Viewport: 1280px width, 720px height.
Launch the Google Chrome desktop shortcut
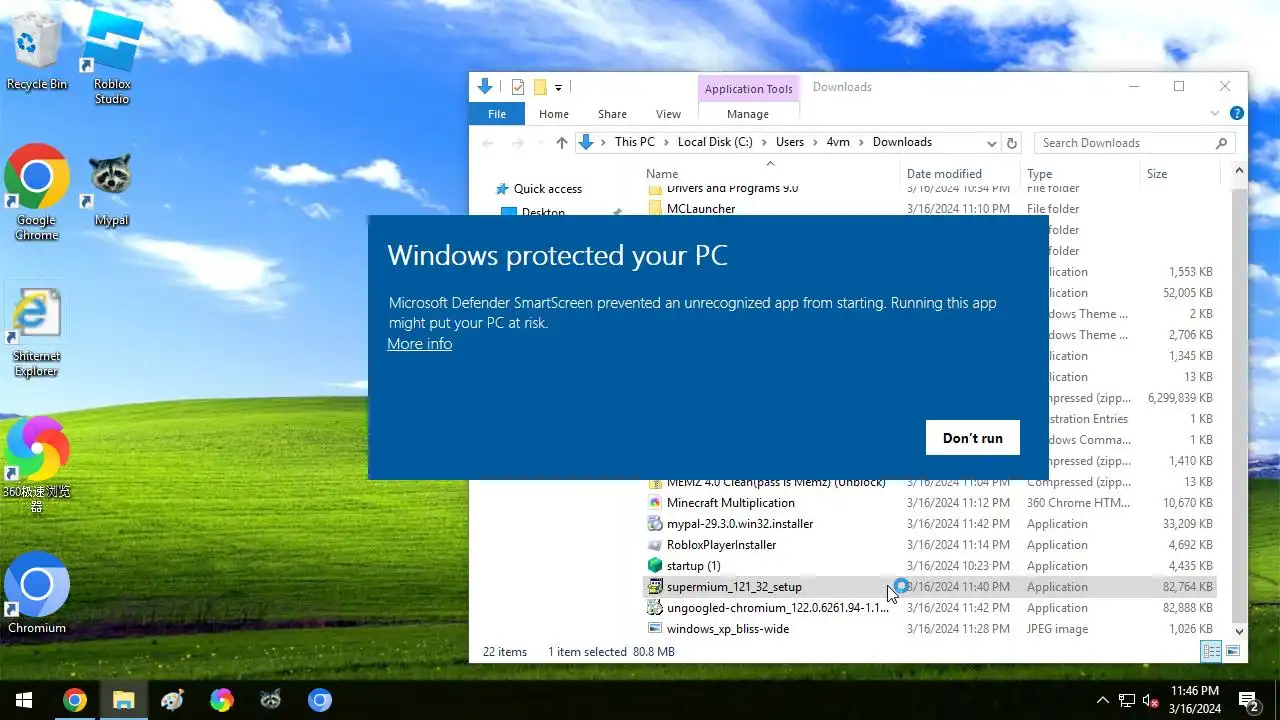coord(37,193)
